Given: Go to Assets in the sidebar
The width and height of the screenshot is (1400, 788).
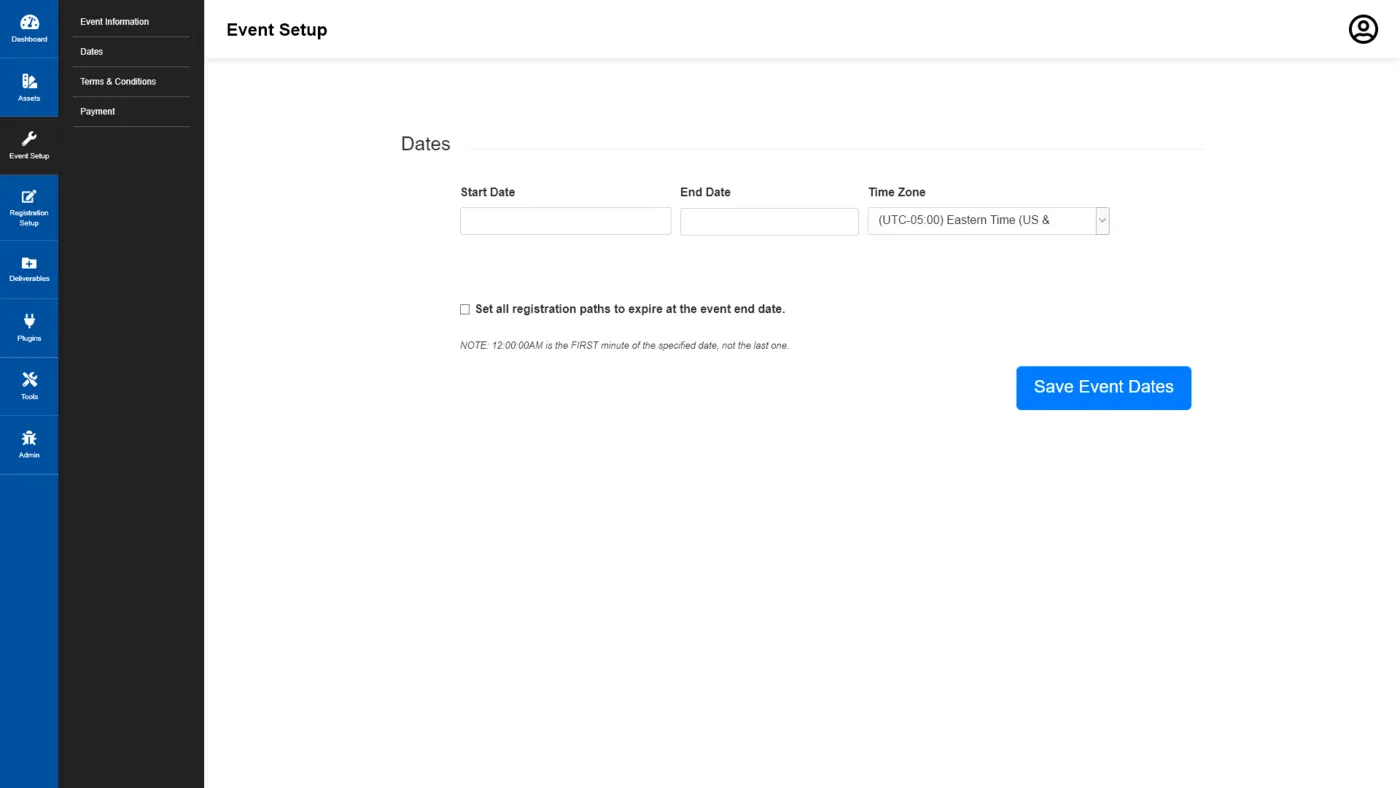Looking at the screenshot, I should pos(29,88).
